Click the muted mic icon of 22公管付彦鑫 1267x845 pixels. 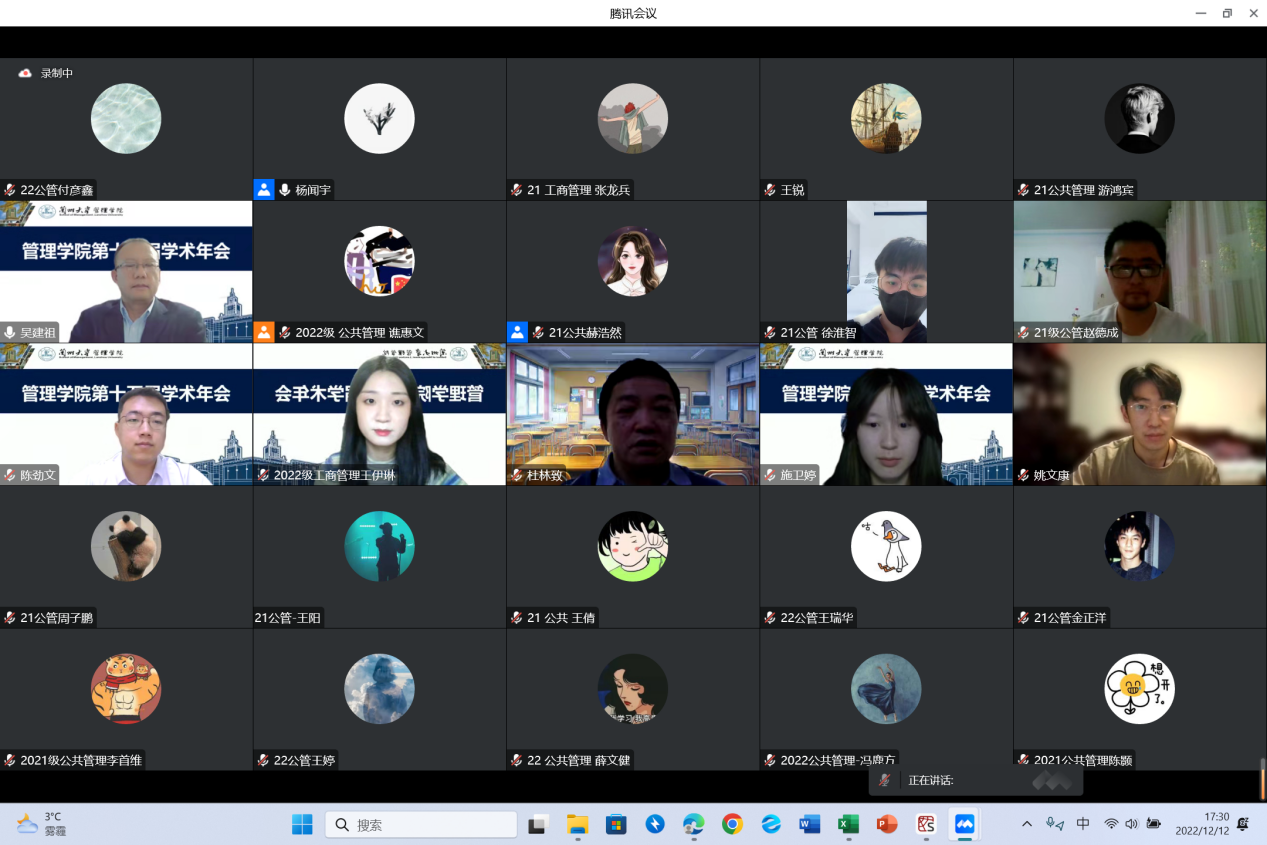pos(10,190)
